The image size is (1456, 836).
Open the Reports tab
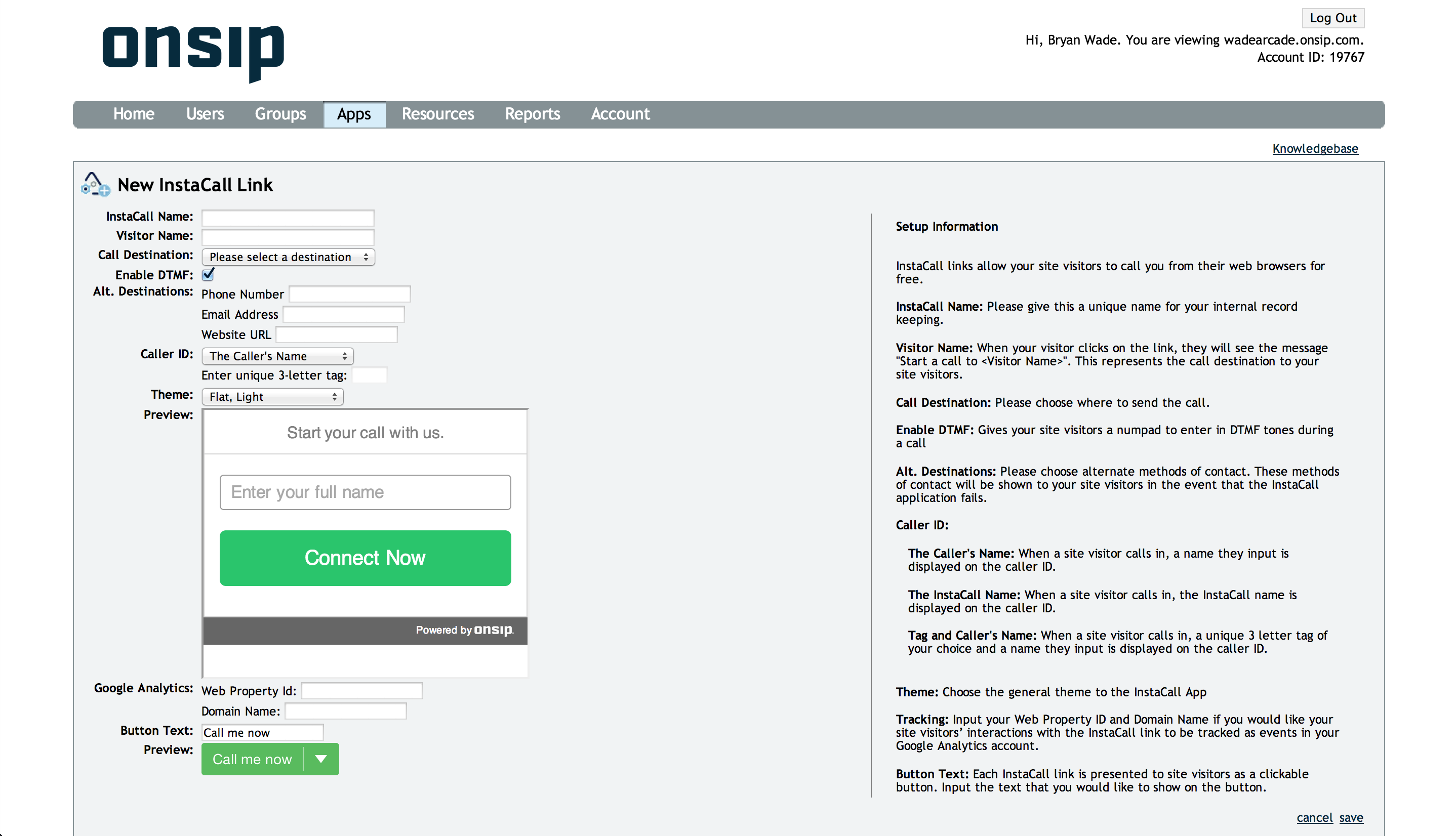coord(533,114)
